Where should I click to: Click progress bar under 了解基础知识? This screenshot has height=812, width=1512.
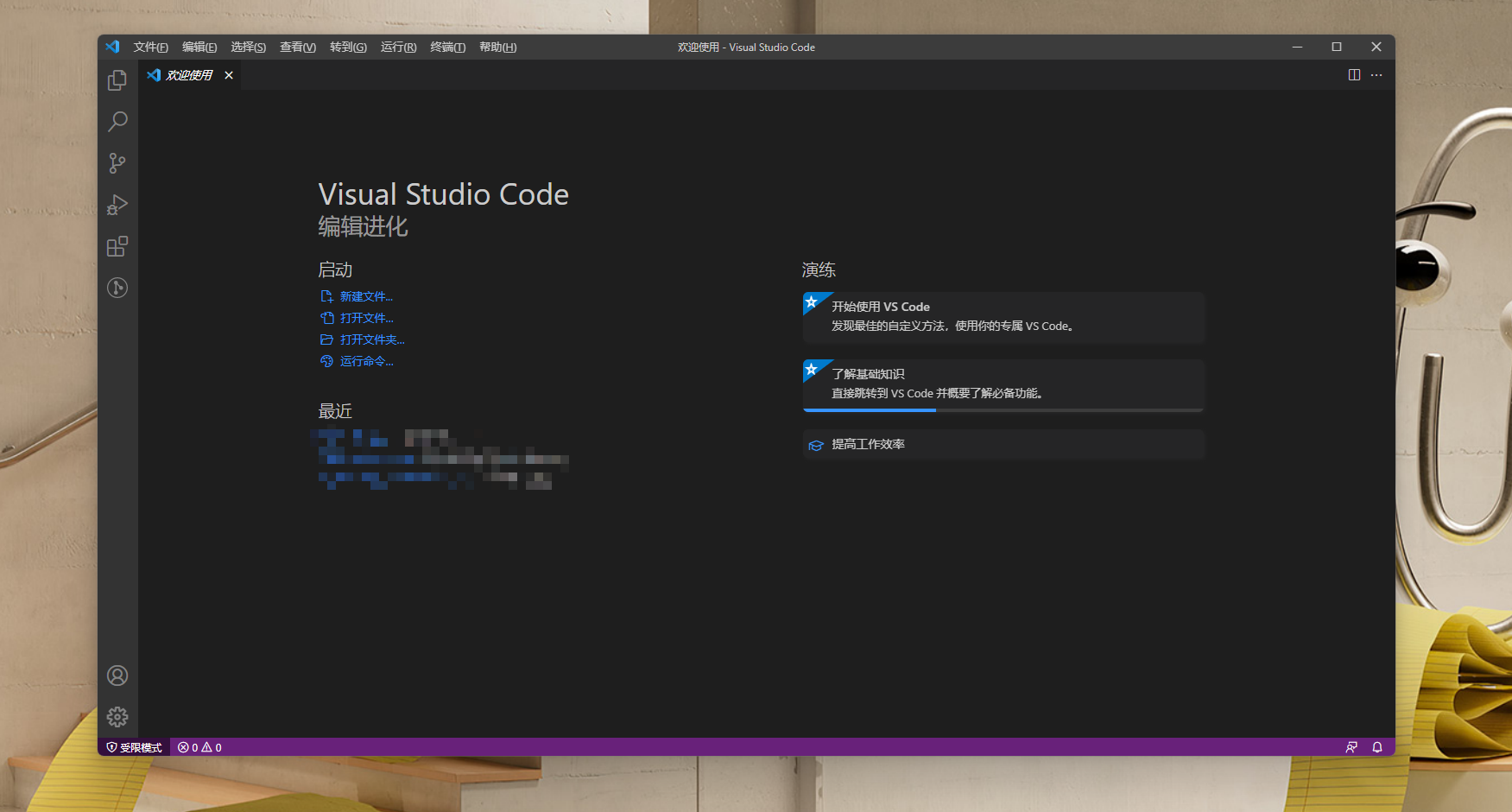click(1003, 410)
